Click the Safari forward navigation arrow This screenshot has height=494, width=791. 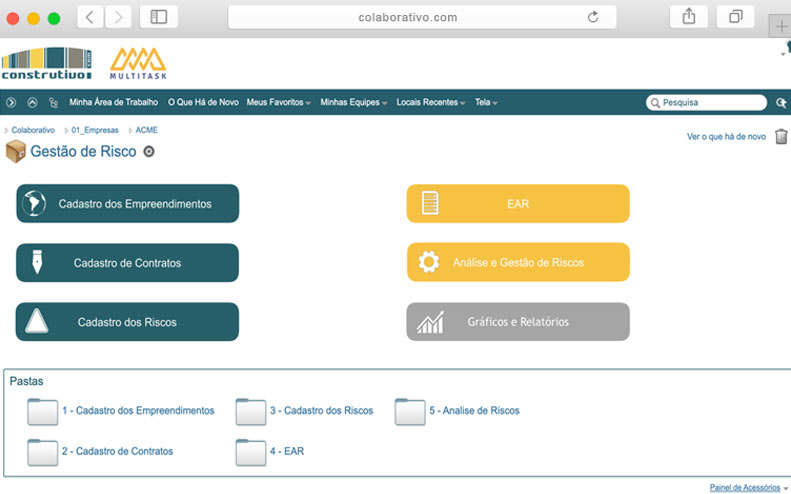pos(118,17)
